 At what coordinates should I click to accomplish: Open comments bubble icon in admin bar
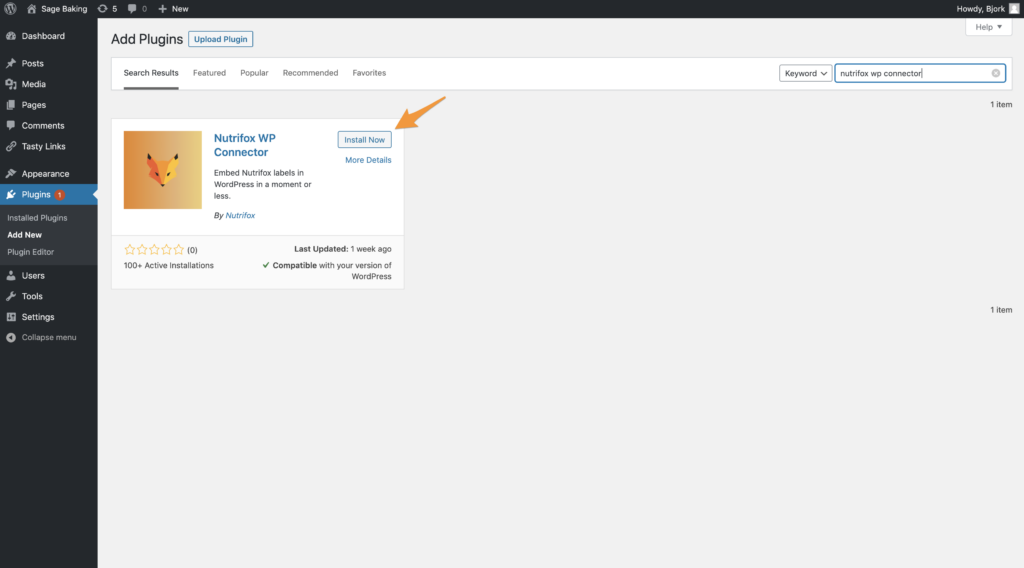pyautogui.click(x=133, y=8)
